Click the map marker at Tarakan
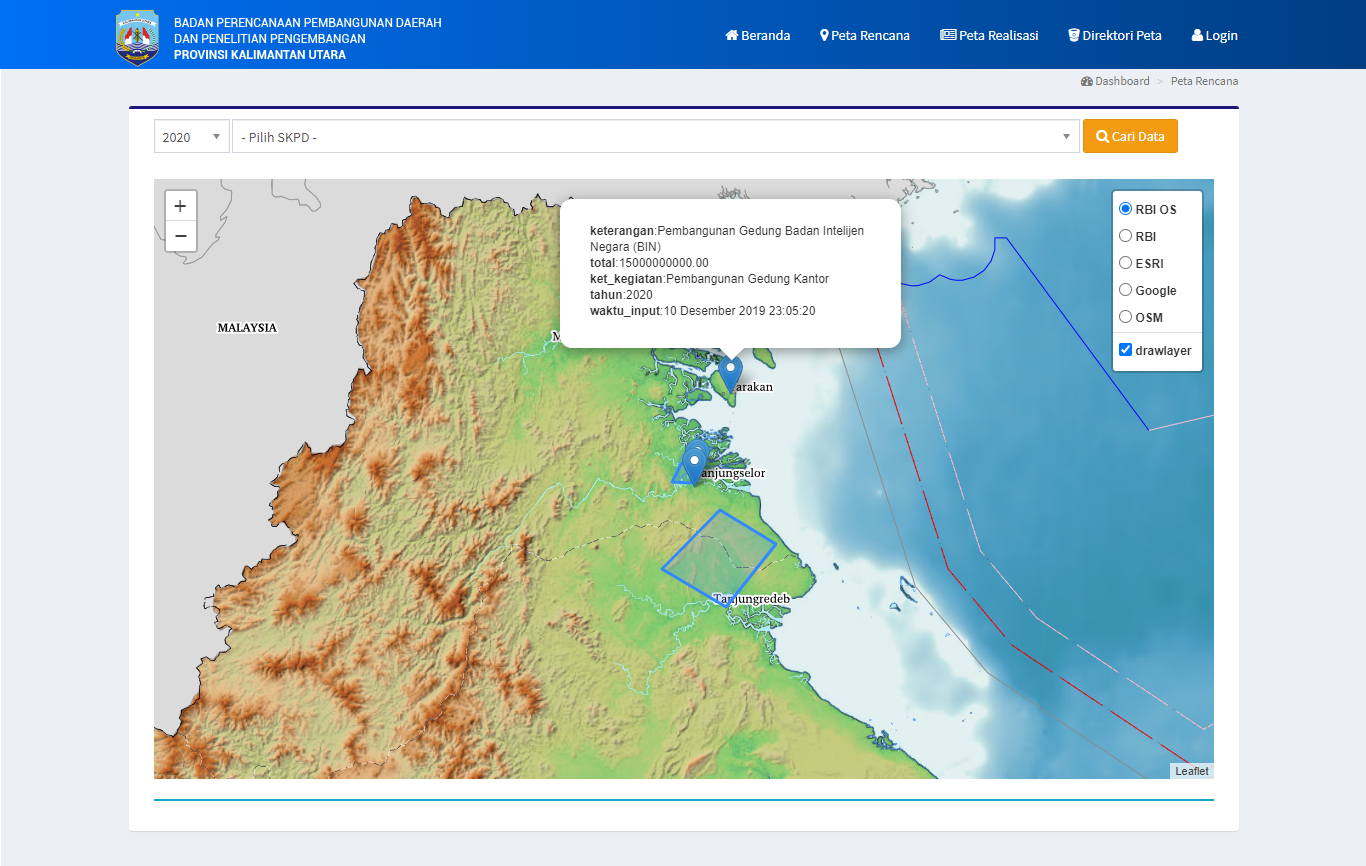1366x866 pixels. (731, 374)
